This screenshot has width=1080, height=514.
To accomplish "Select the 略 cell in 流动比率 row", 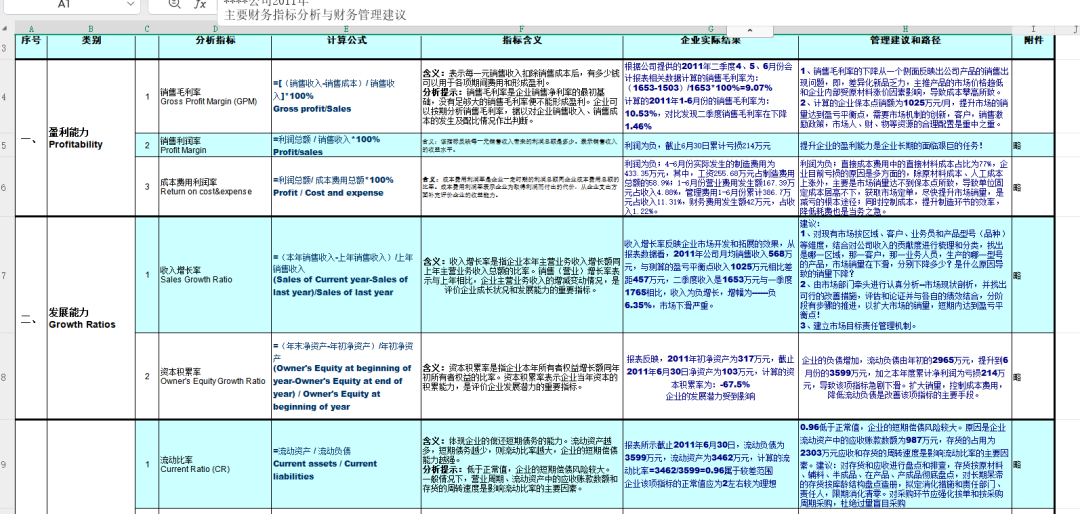I will [x=1032, y=464].
